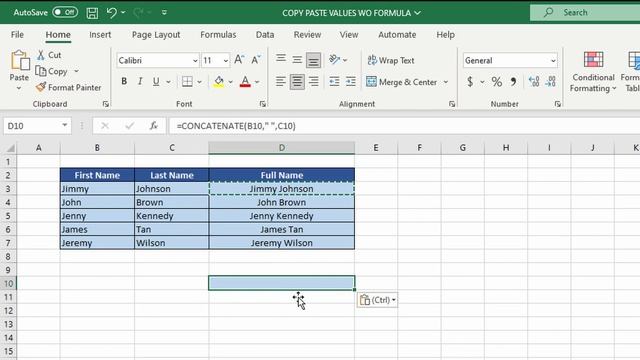Toggle Bold formatting
This screenshot has height=360, width=640.
[x=124, y=82]
